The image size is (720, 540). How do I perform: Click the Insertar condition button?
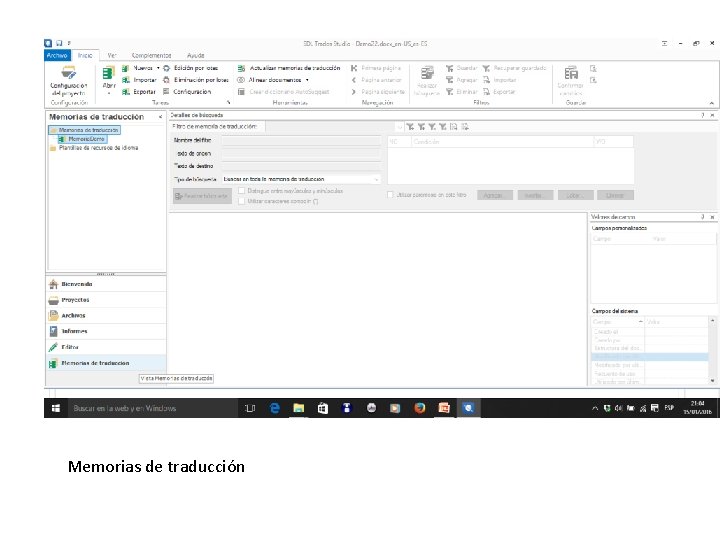(x=535, y=195)
